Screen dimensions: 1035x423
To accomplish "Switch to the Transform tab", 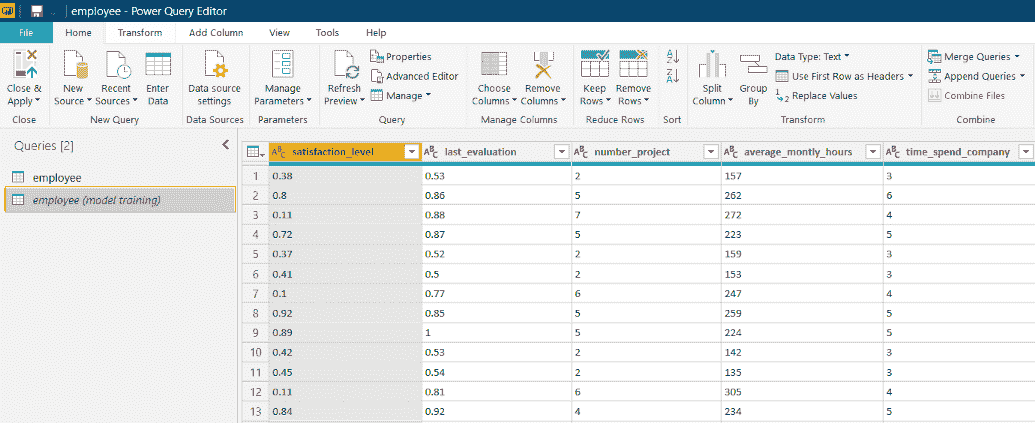I will click(x=139, y=33).
